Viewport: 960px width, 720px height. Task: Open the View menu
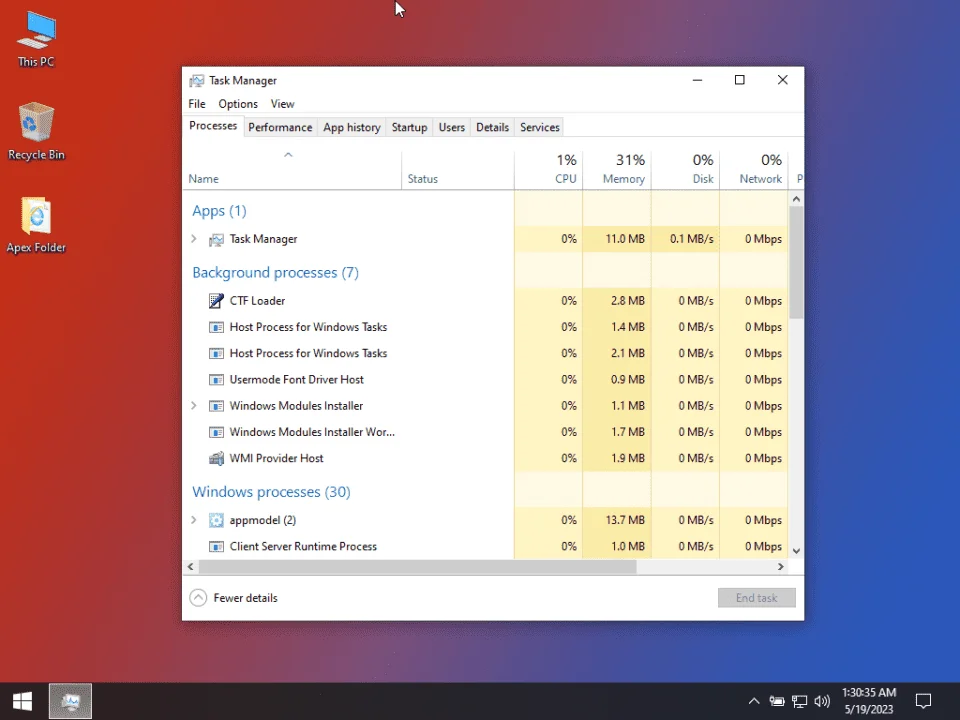coord(283,104)
